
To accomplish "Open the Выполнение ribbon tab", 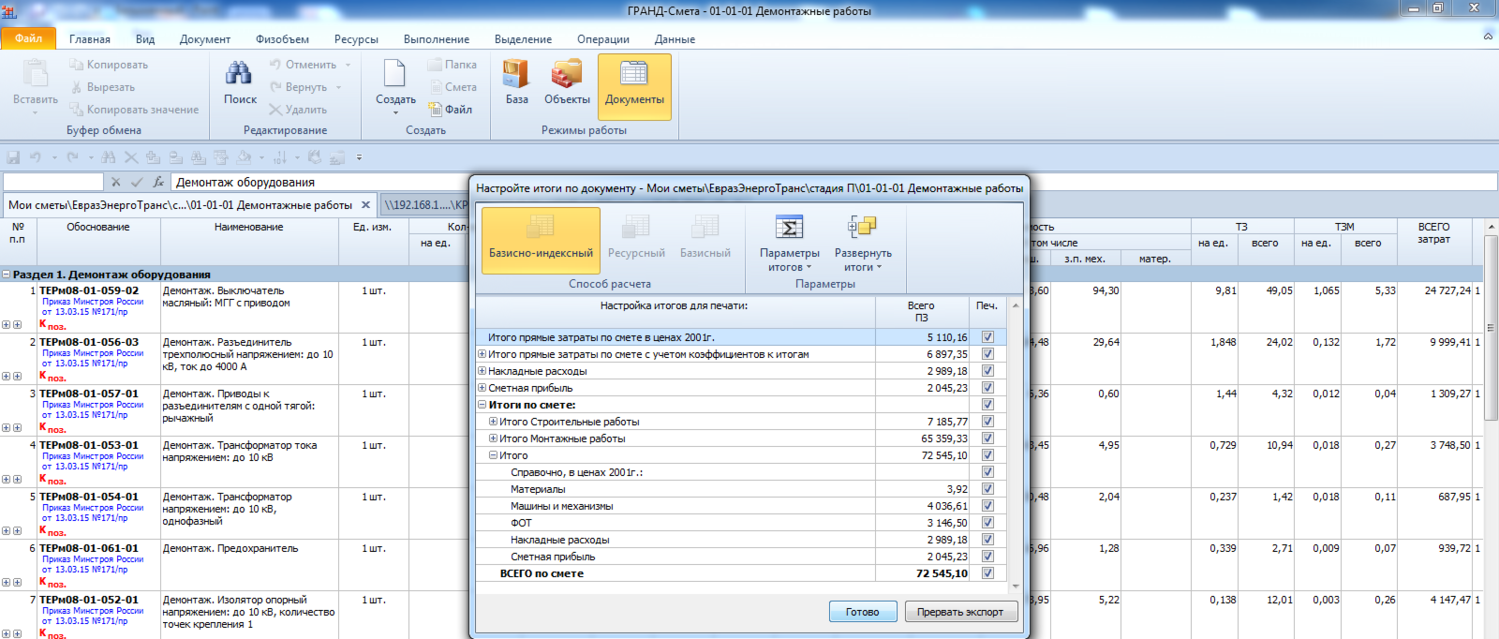I will (436, 39).
